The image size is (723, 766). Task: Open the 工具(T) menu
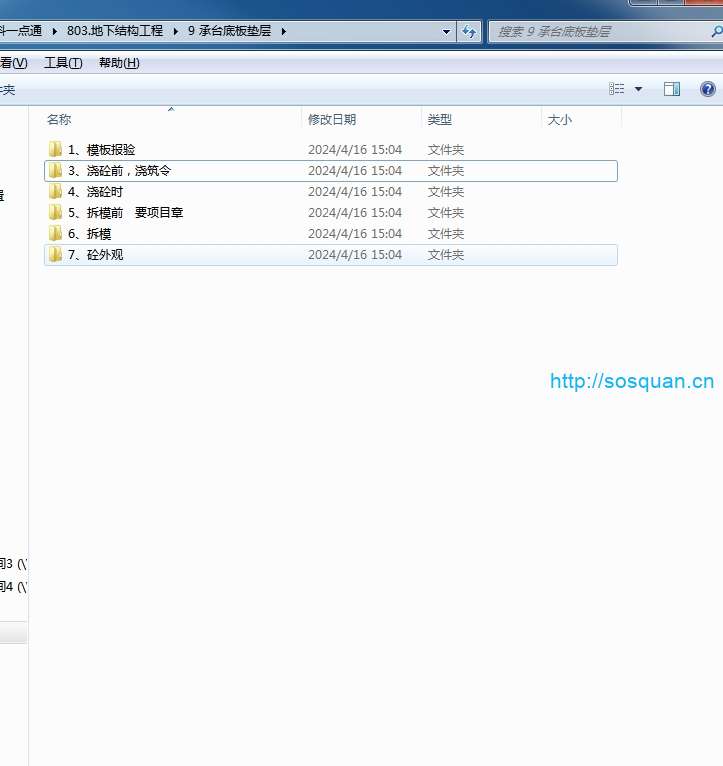(x=63, y=63)
